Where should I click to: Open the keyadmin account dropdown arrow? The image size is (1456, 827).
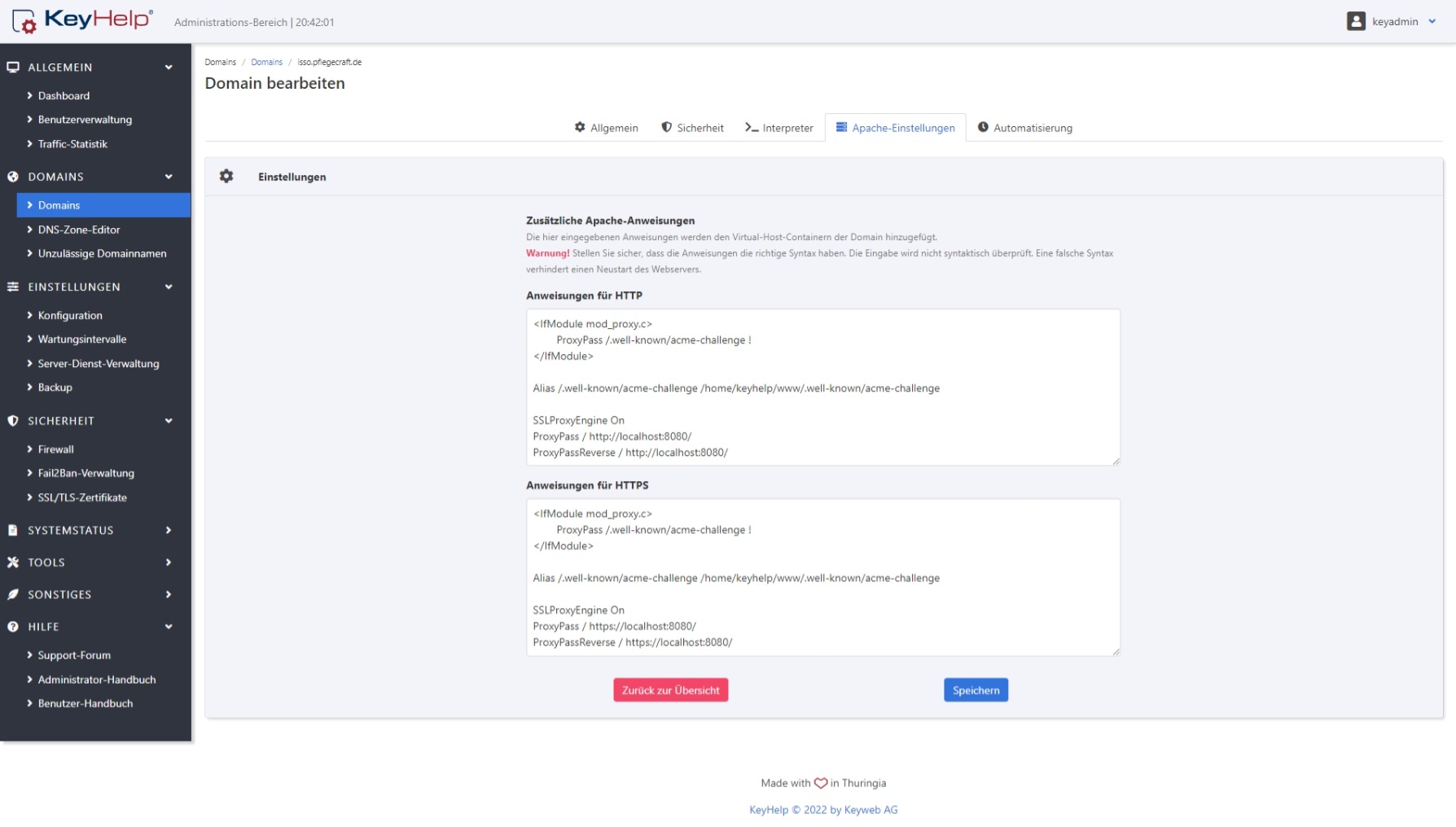point(1432,22)
